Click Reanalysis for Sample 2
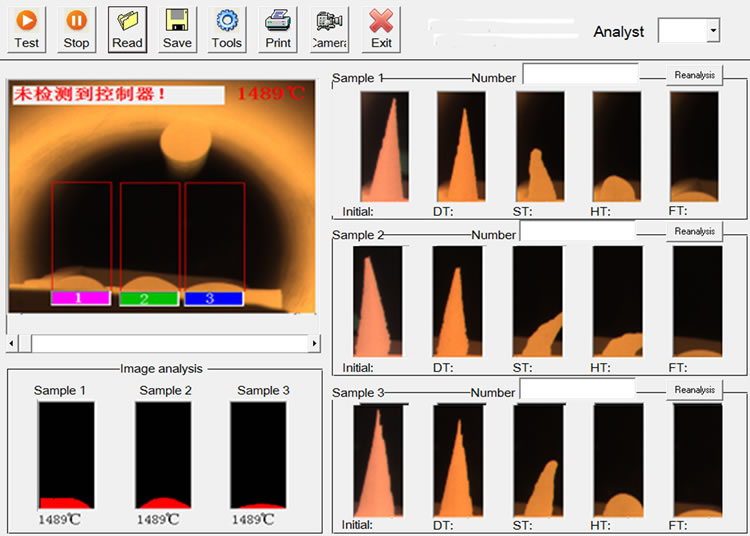Screen dimensions: 750x536 694,232
